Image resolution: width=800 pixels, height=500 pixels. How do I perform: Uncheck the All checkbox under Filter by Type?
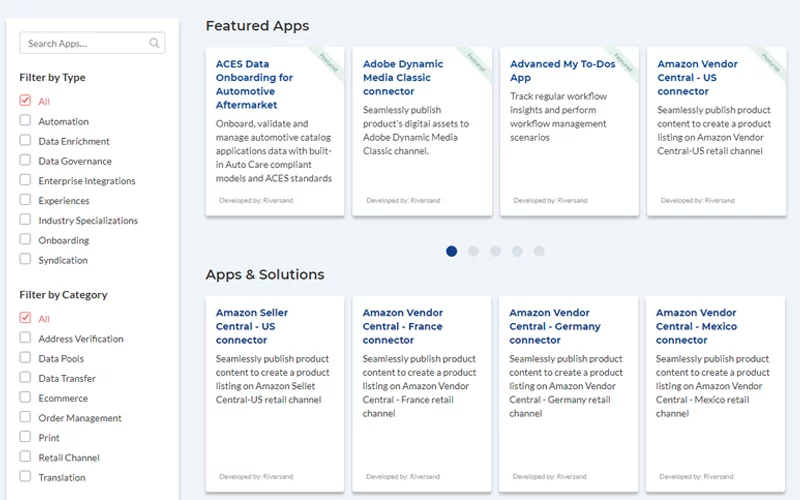(x=25, y=100)
